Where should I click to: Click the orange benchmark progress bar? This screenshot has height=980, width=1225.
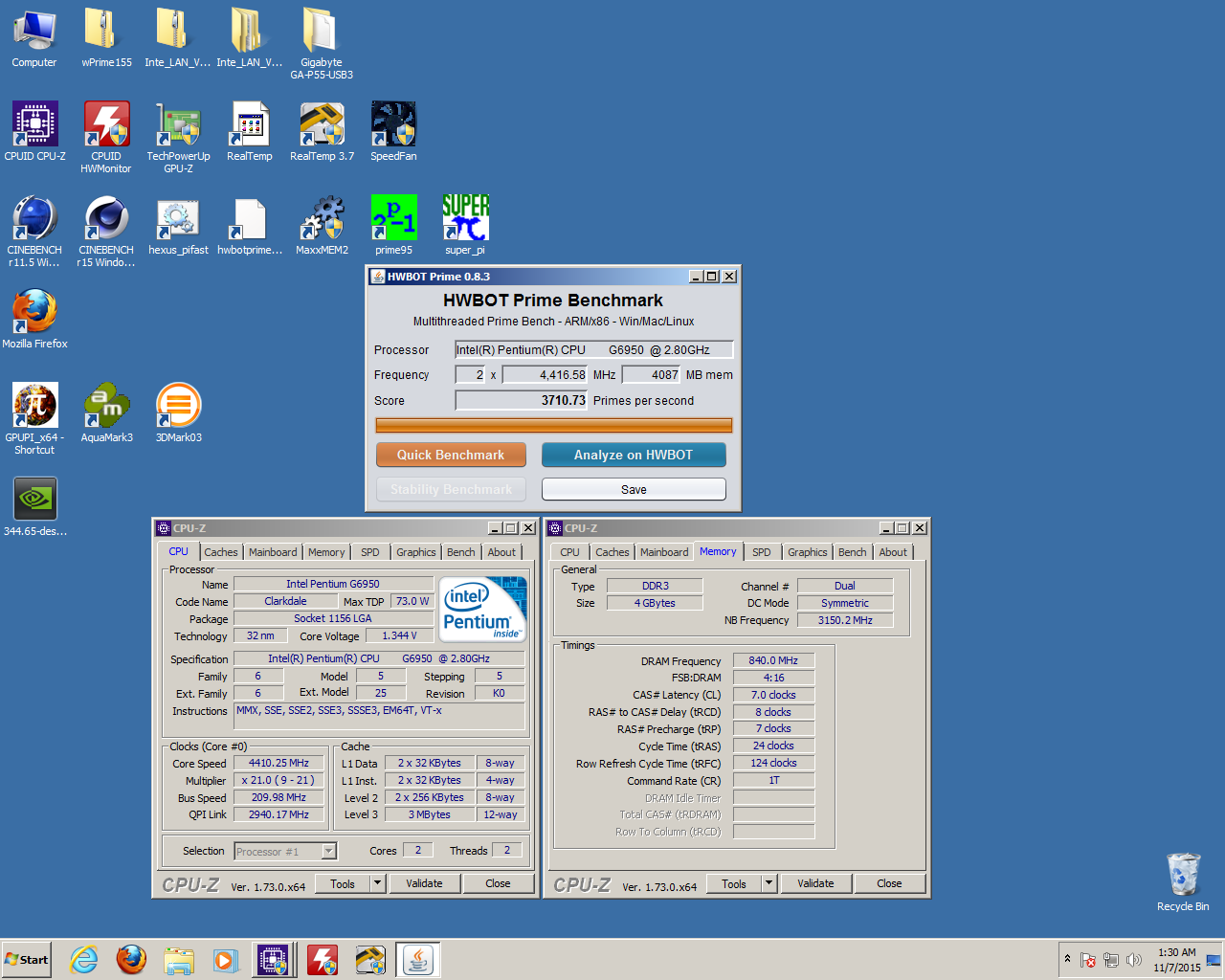(554, 425)
